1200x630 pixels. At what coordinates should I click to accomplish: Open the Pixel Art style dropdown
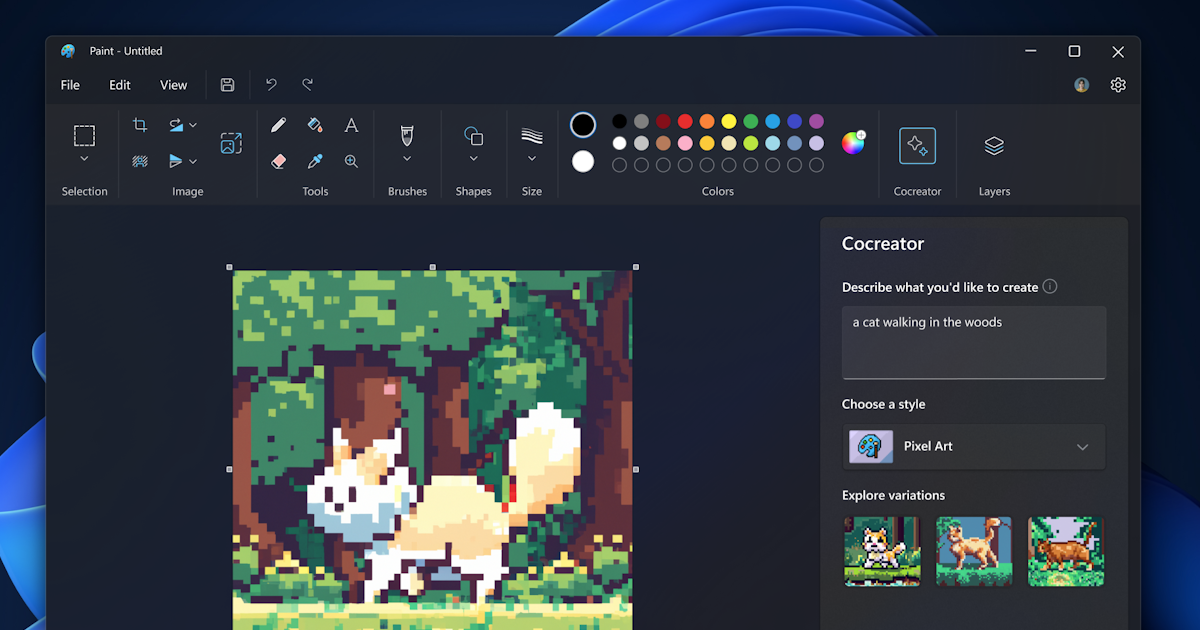(x=974, y=446)
